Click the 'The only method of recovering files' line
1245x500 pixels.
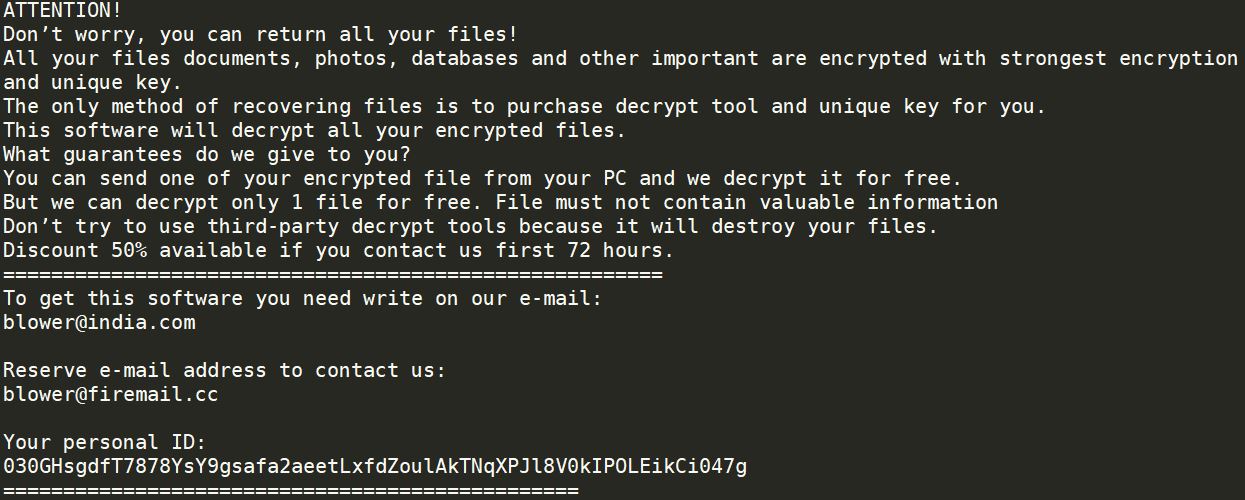[524, 106]
